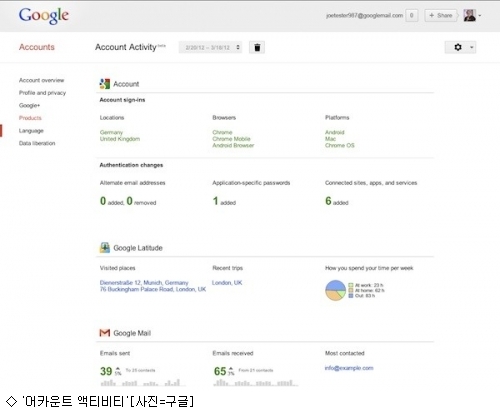Viewport: 500px width, 413px height.
Task: Click Mac platform entry
Action: coord(330,139)
